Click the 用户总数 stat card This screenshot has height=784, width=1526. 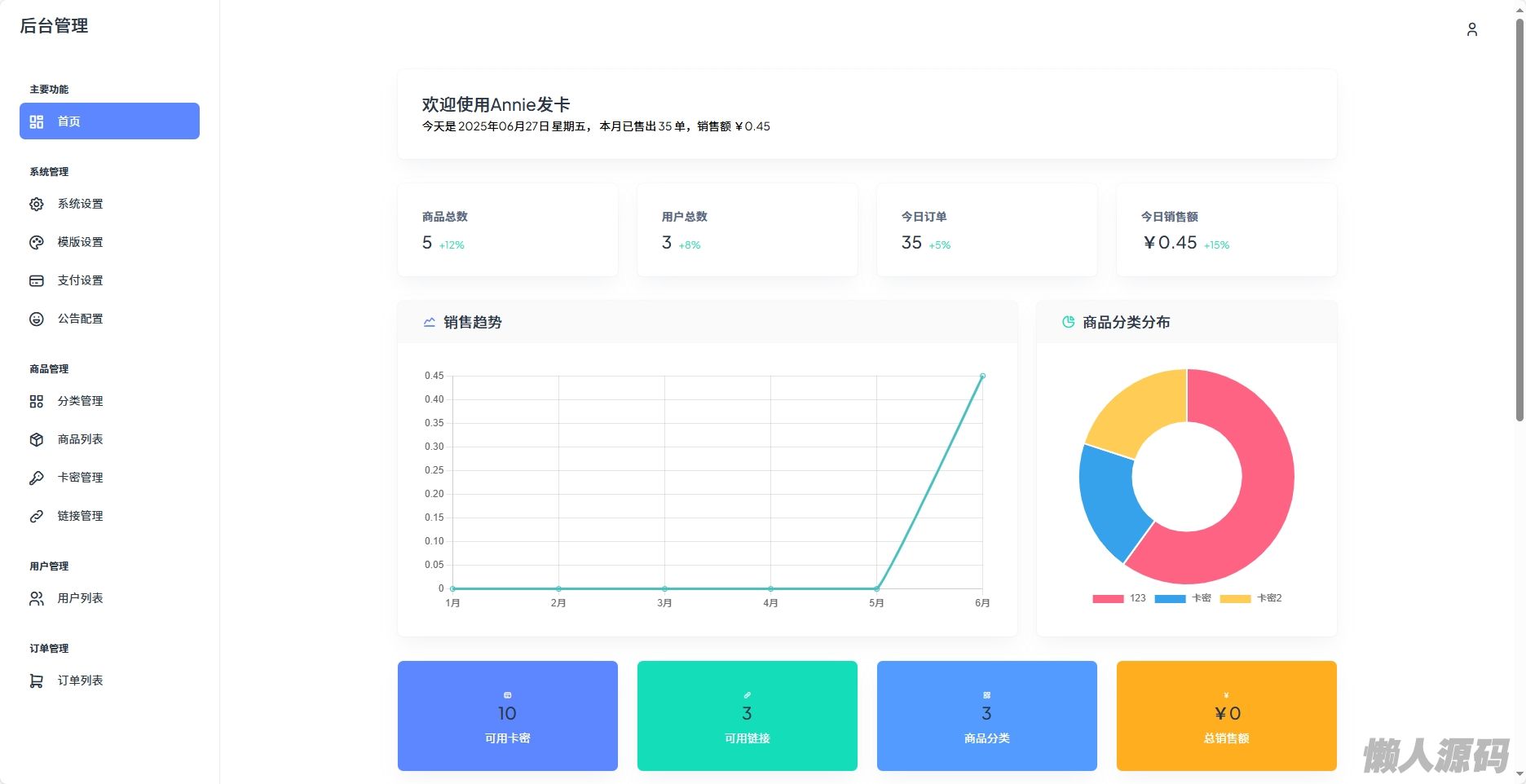748,230
